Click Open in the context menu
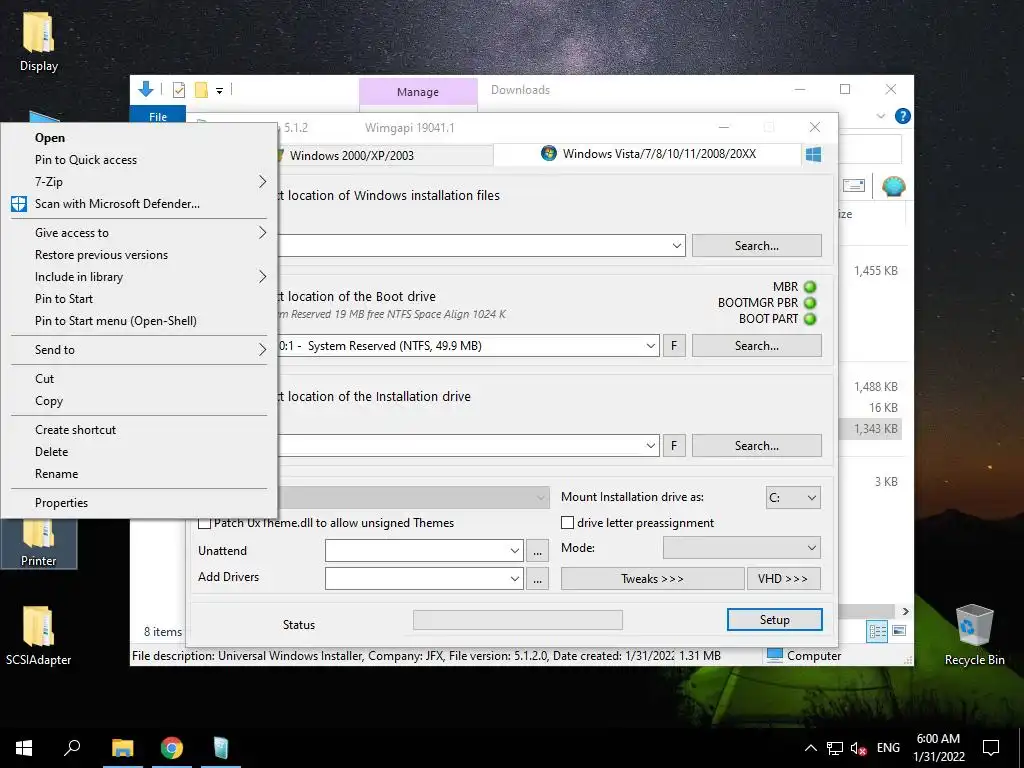The image size is (1024, 768). click(x=138, y=138)
